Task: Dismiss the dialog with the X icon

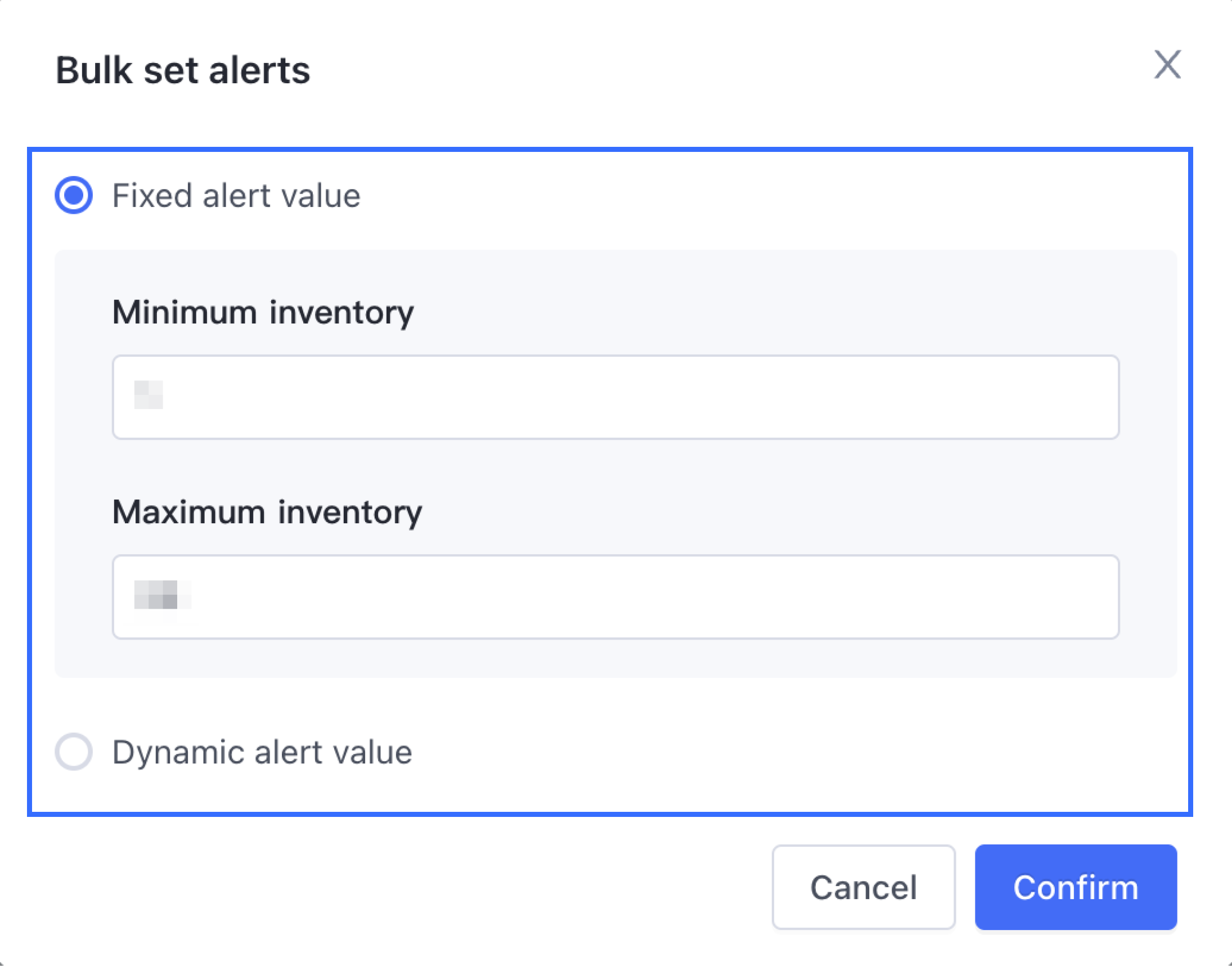Action: point(1167,65)
